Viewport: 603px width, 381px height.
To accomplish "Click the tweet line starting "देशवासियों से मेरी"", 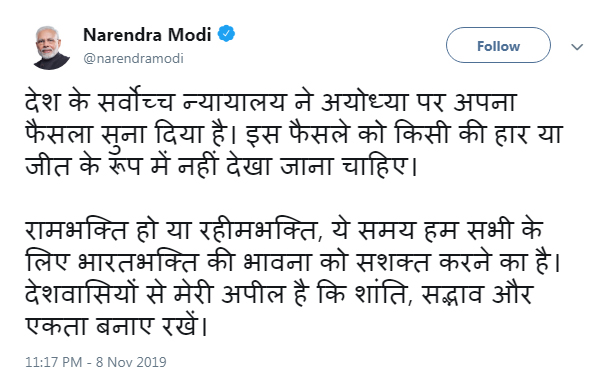I will click(x=279, y=294).
